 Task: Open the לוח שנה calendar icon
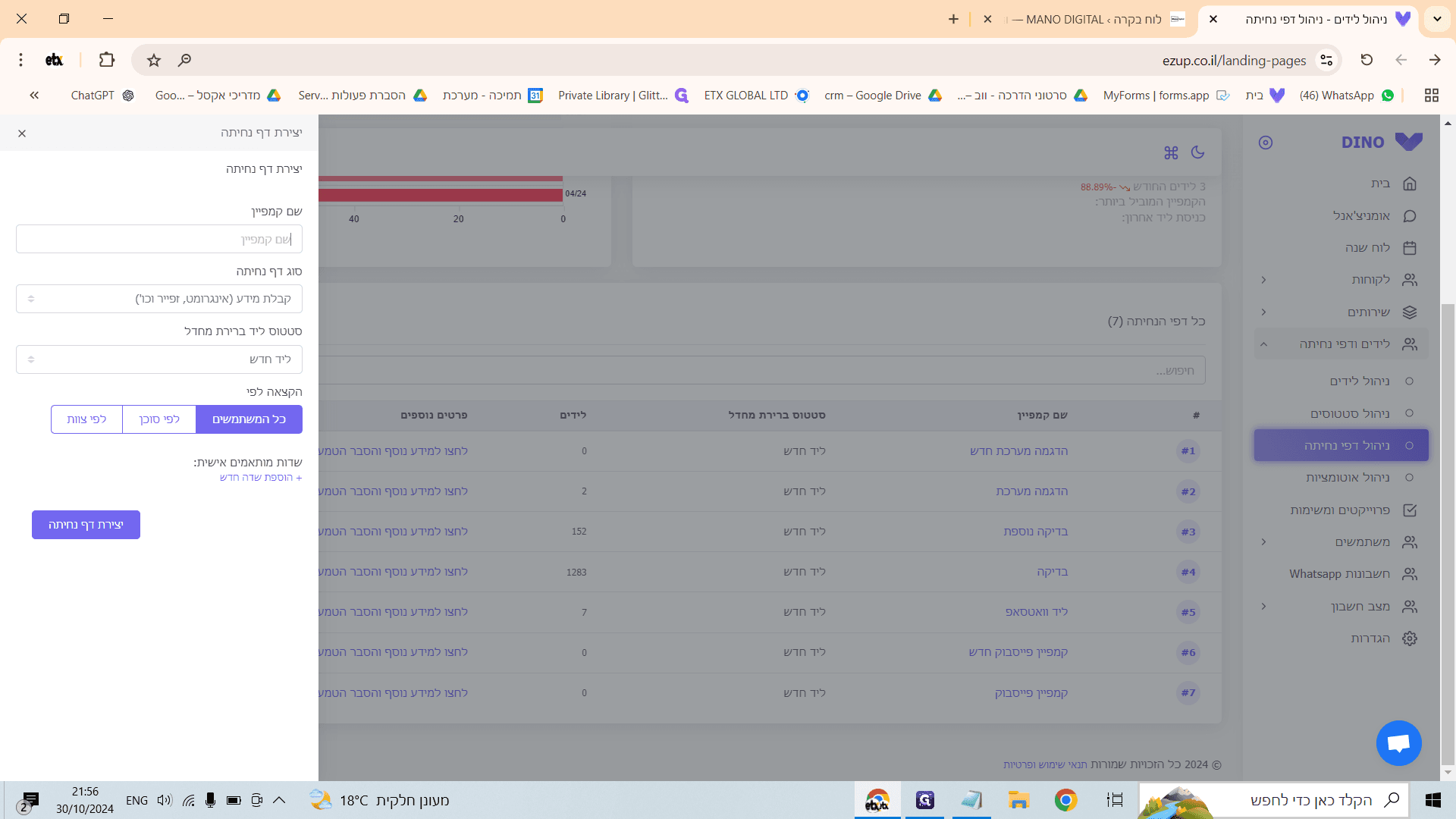click(1410, 248)
